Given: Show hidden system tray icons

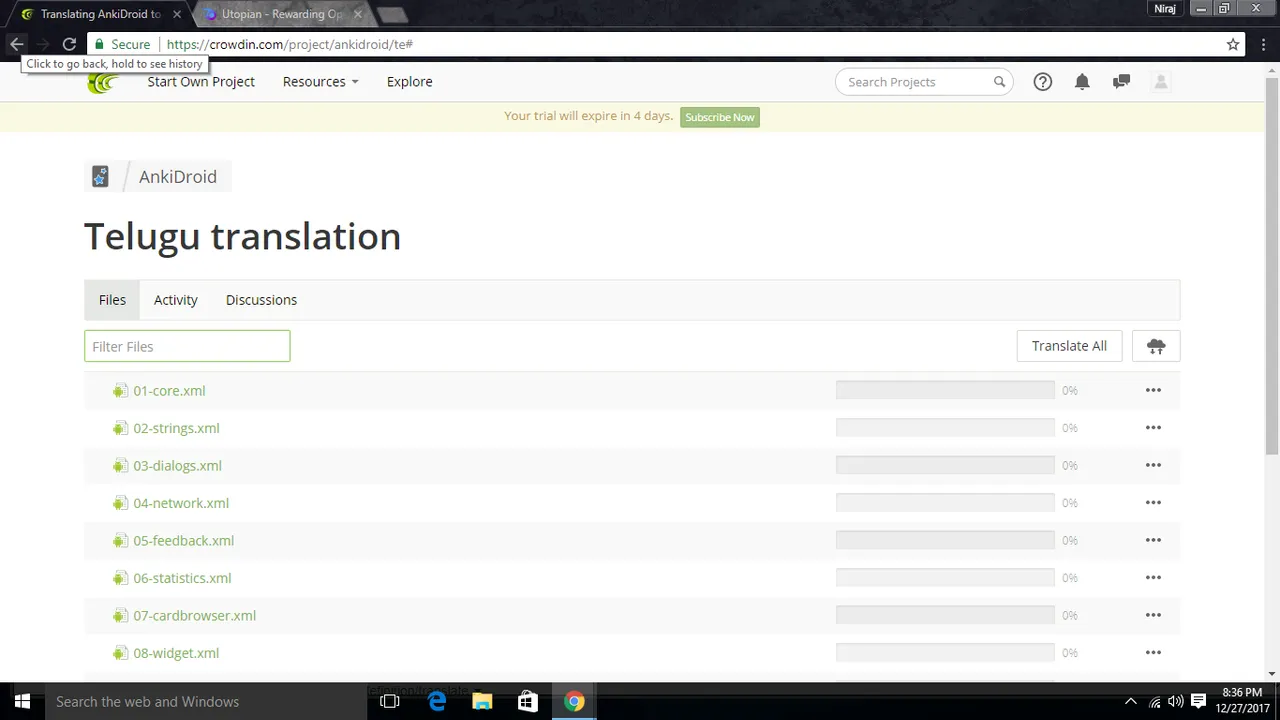Looking at the screenshot, I should (x=1131, y=702).
